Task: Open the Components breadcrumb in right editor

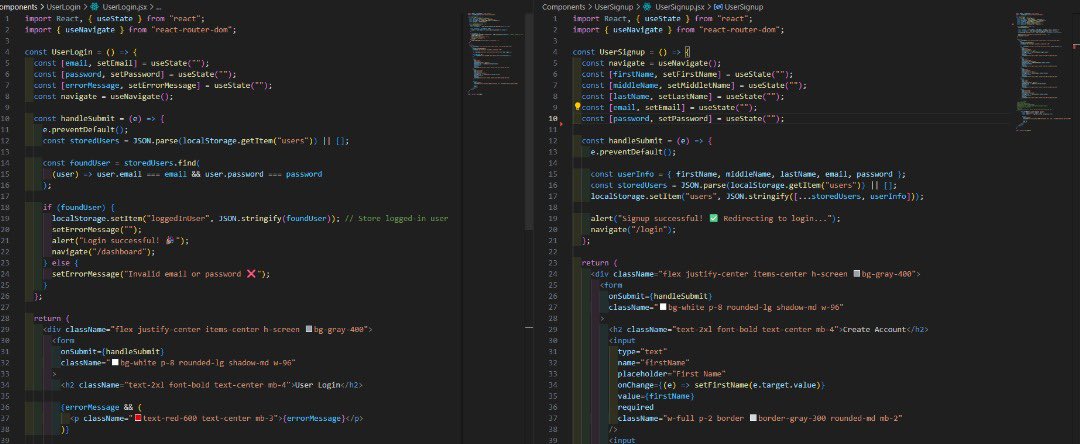Action: (x=565, y=6)
